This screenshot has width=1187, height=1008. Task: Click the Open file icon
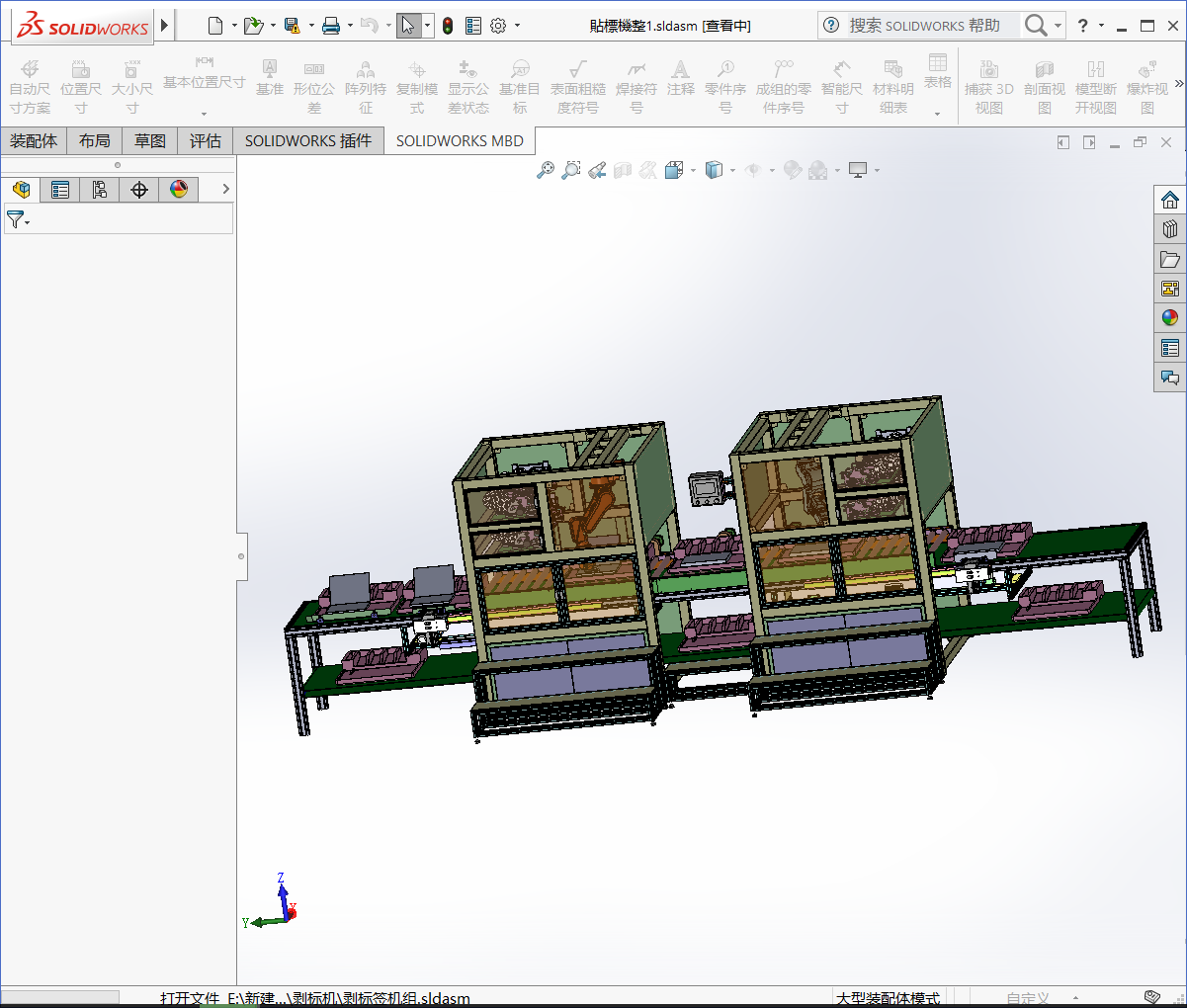point(253,26)
